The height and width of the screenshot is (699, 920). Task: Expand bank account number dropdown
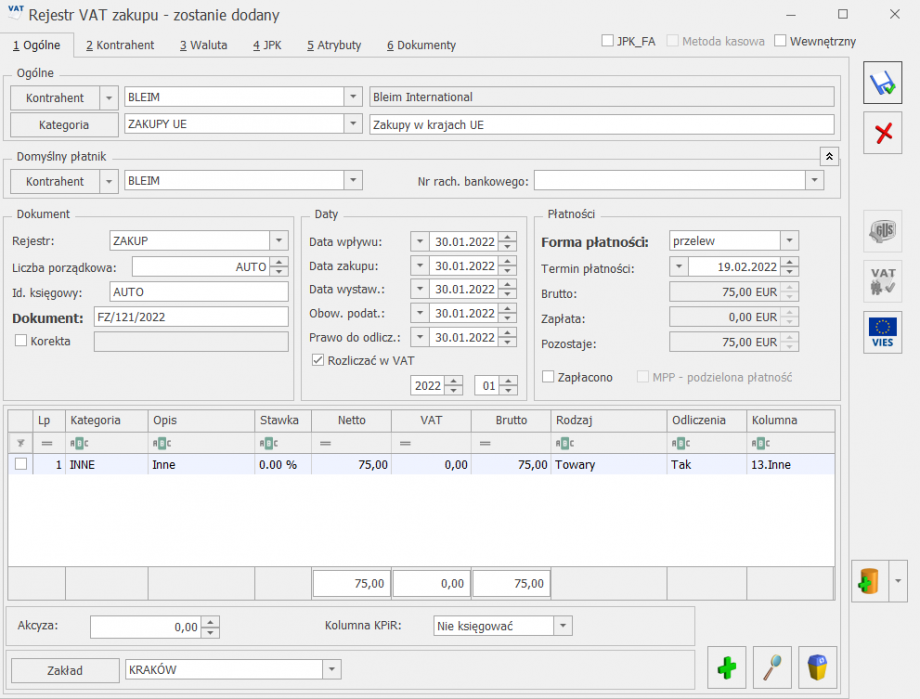[x=814, y=180]
